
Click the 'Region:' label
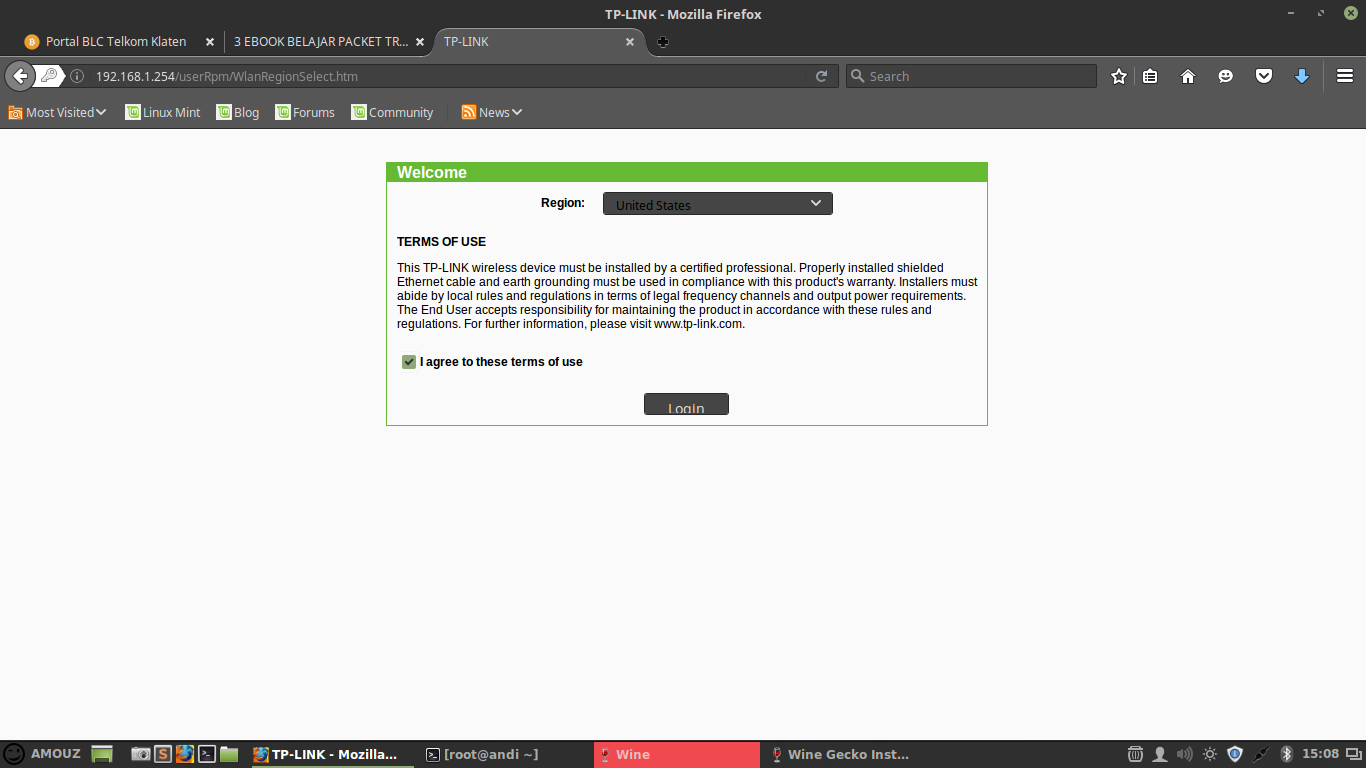[x=563, y=203]
